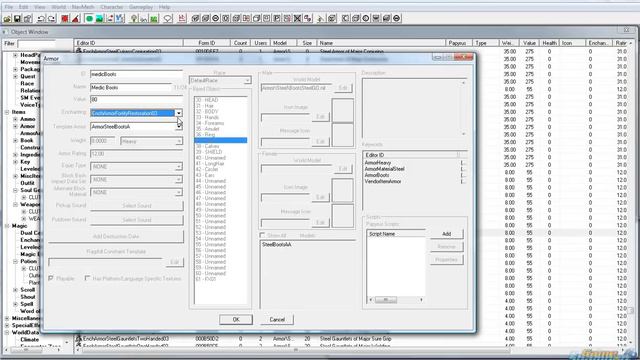
Task: Select SteelBootsAA in the models list
Action: tap(277, 244)
